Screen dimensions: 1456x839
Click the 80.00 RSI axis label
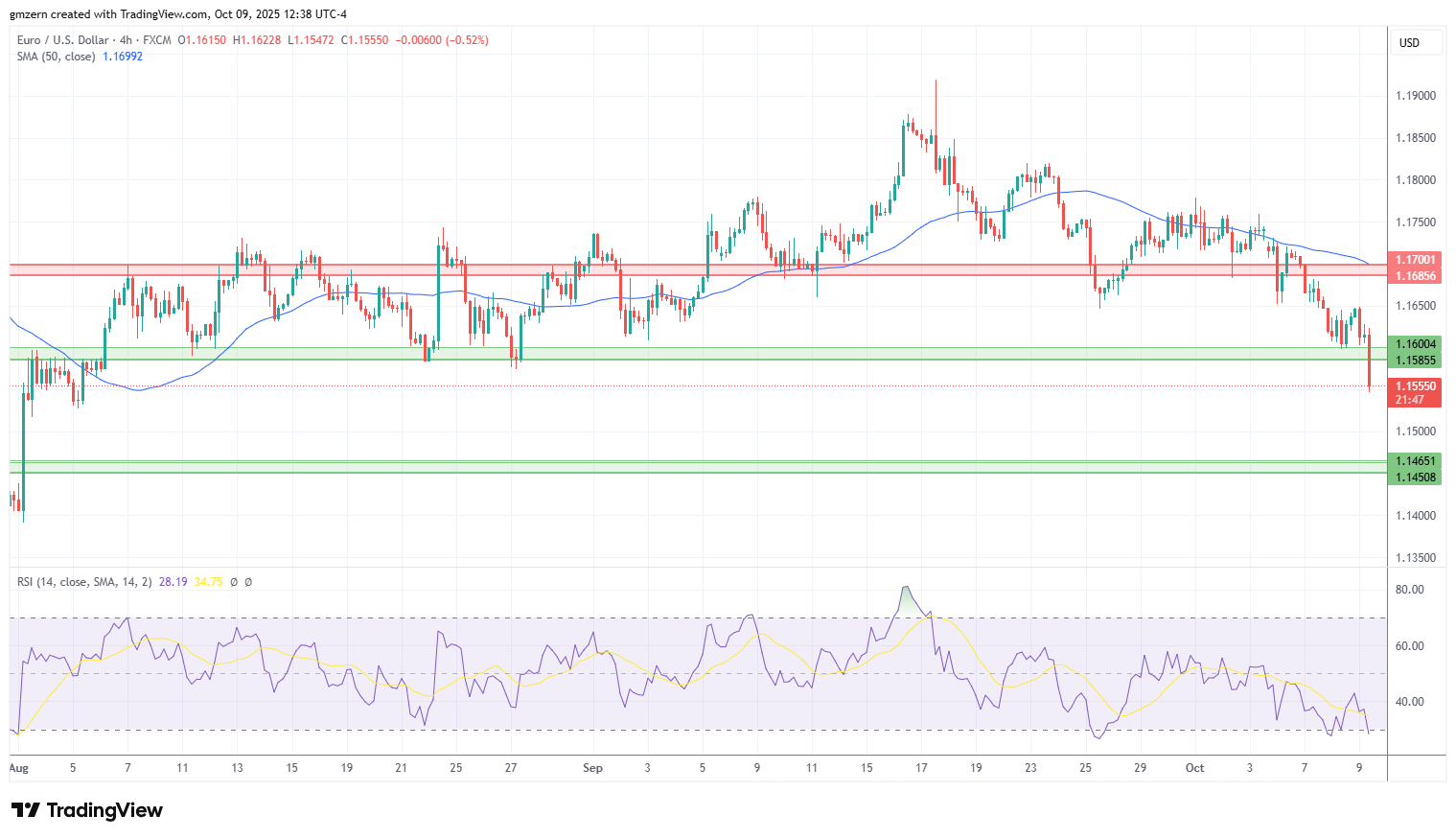(1409, 590)
